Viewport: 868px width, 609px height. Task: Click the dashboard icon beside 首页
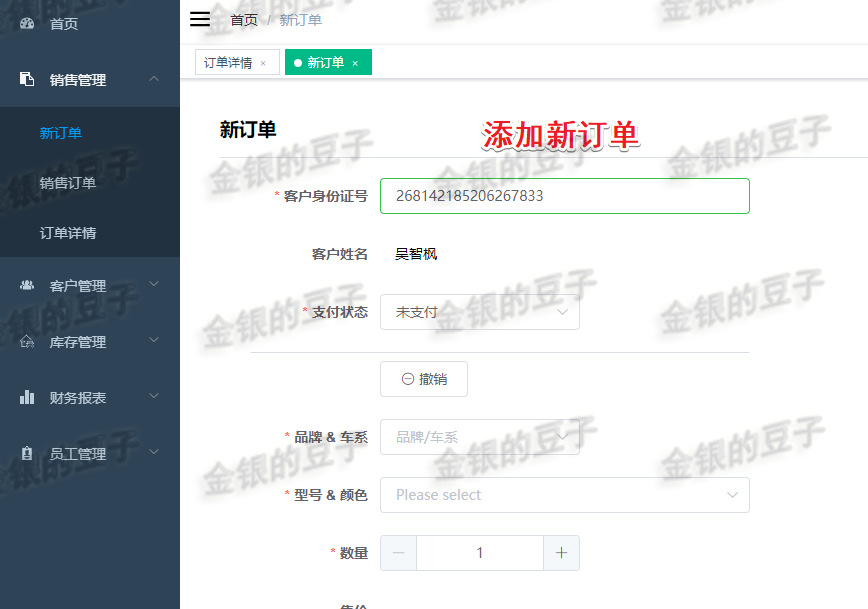point(25,22)
